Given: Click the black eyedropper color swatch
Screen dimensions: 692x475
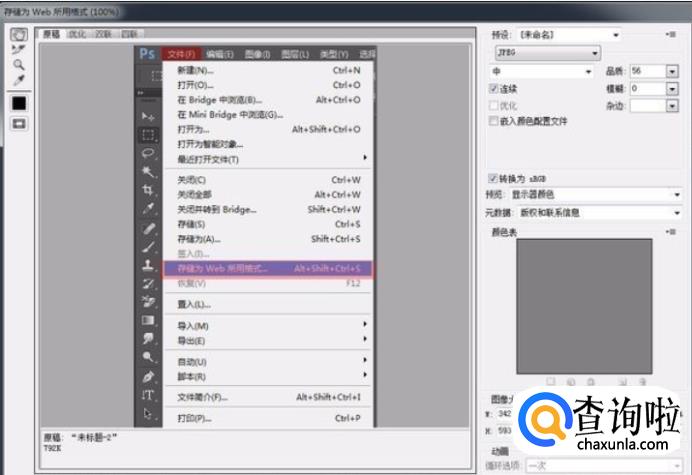Looking at the screenshot, I should tap(19, 103).
